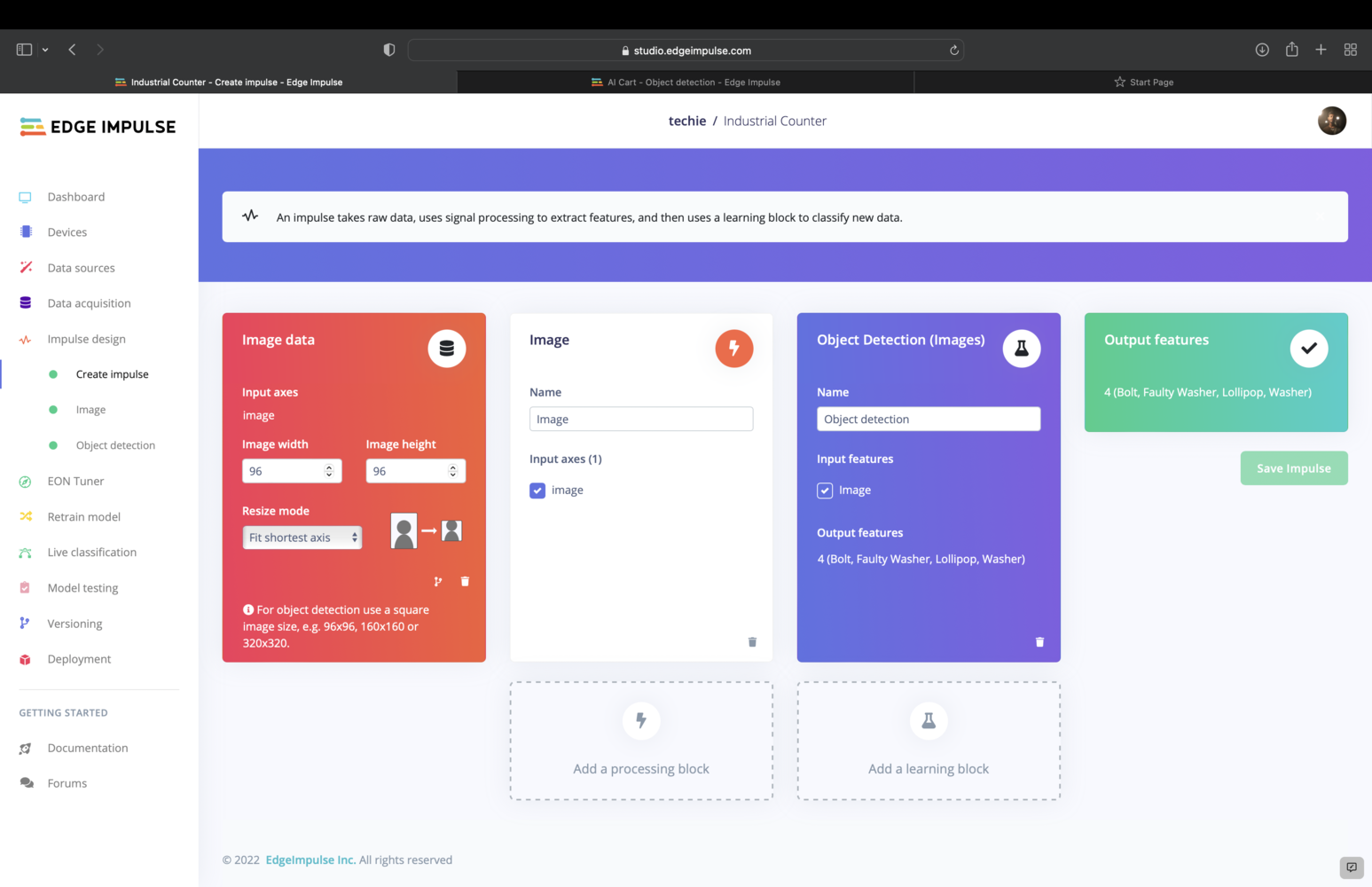This screenshot has width=1372, height=887.
Task: Click the Versioning branch icon
Action: tap(25, 624)
